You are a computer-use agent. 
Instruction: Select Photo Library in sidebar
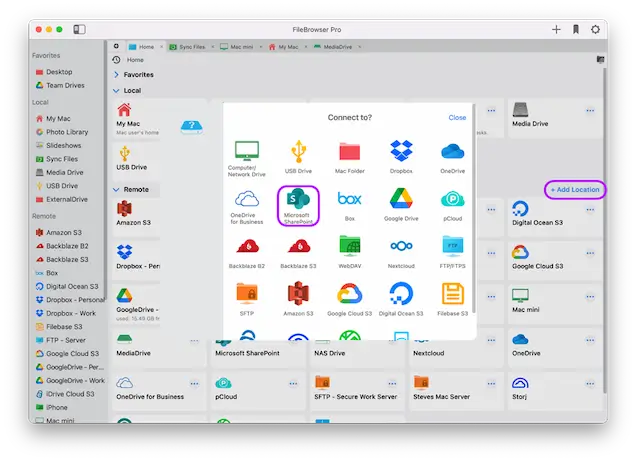click(x=62, y=132)
